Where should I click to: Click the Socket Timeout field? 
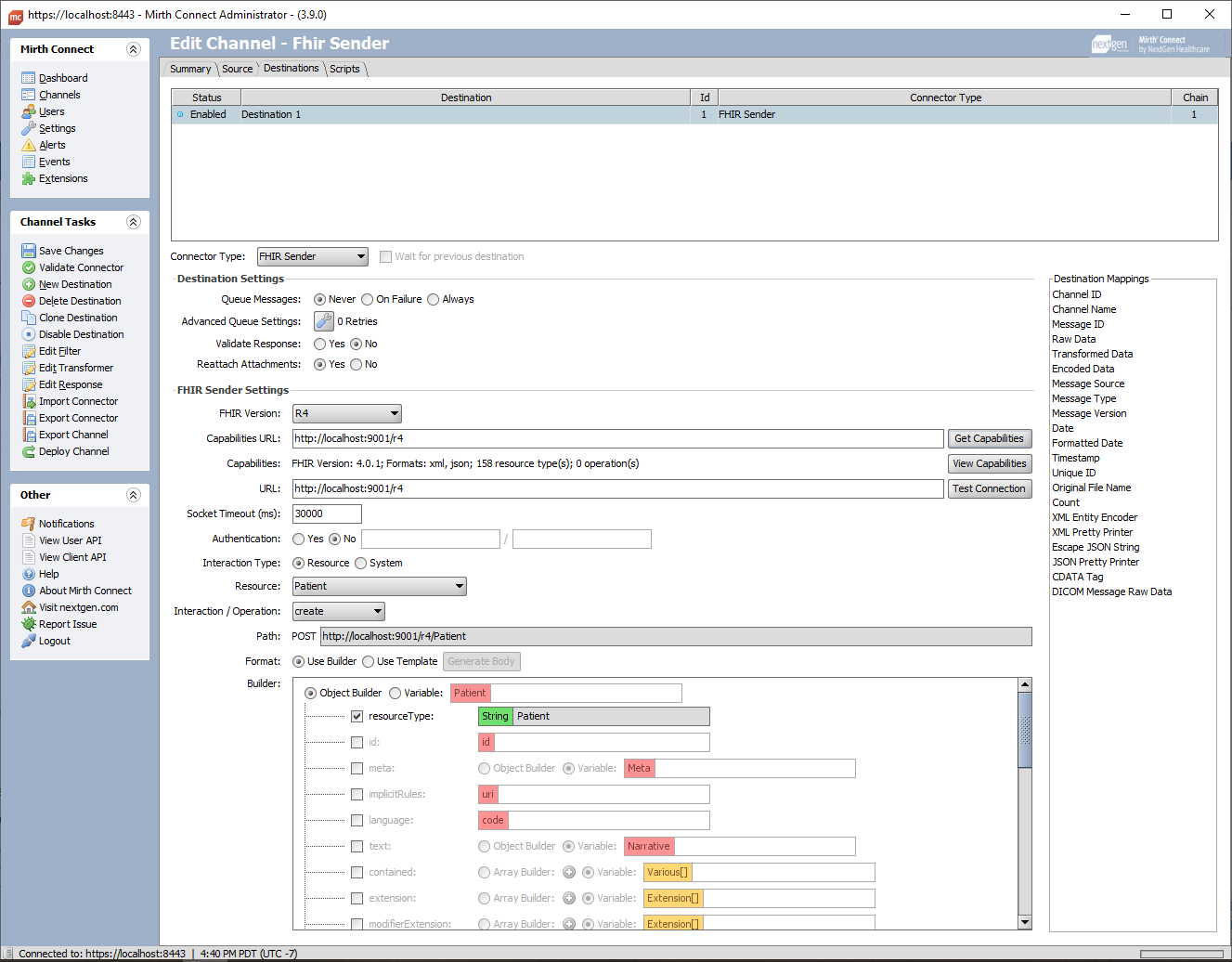pyautogui.click(x=327, y=513)
